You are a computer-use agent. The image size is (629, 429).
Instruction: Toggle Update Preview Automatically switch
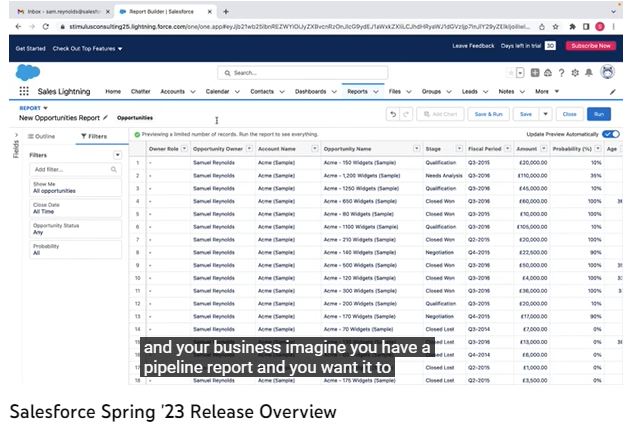(x=611, y=134)
